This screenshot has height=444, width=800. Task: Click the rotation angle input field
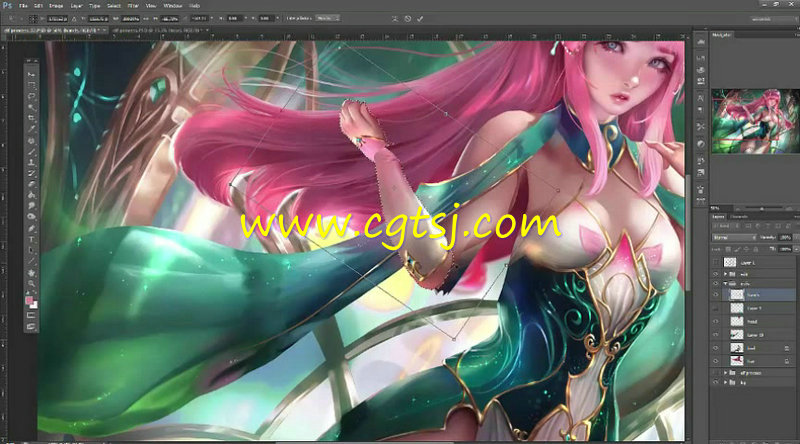coord(201,18)
